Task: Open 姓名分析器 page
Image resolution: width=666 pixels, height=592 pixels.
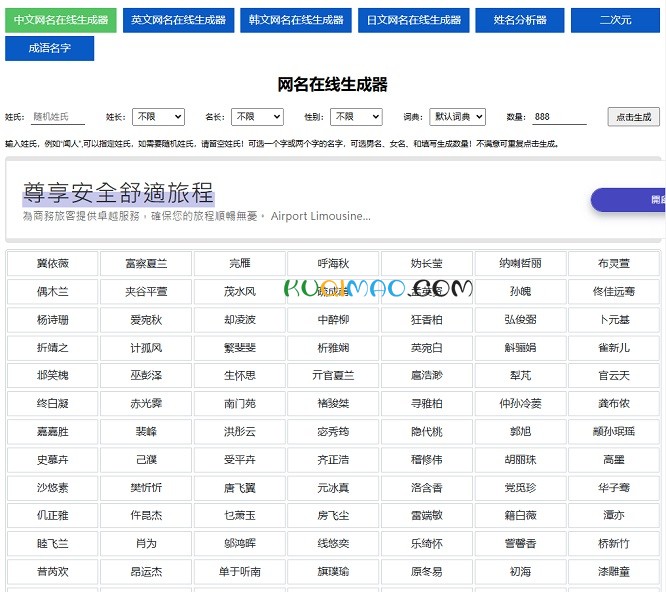Action: click(520, 20)
